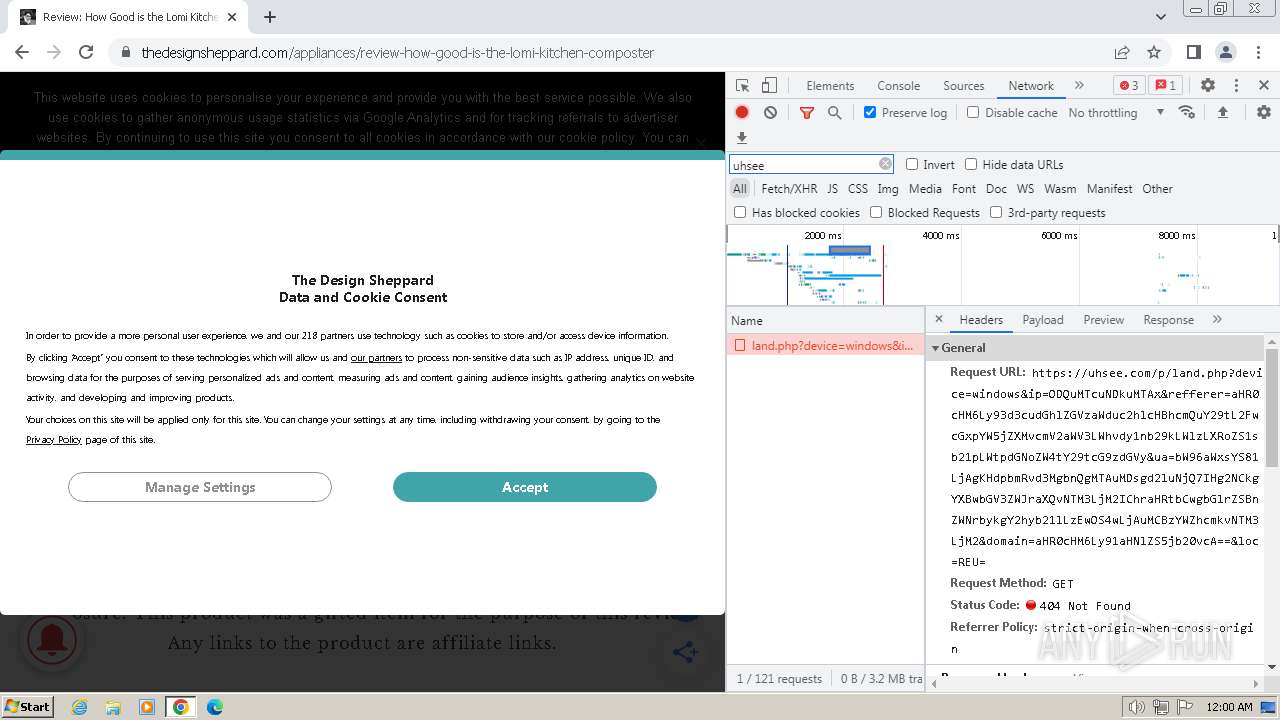Select the land.php request row

[x=825, y=346]
